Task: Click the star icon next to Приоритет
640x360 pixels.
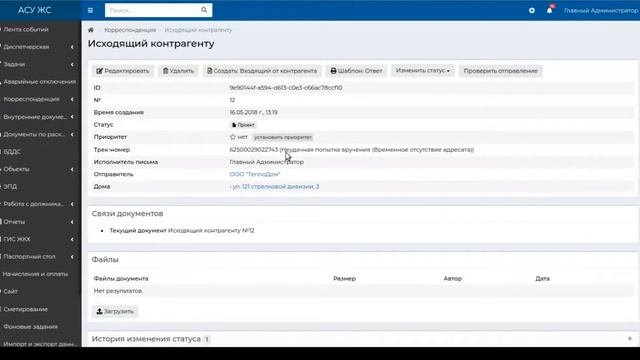Action: [233, 137]
